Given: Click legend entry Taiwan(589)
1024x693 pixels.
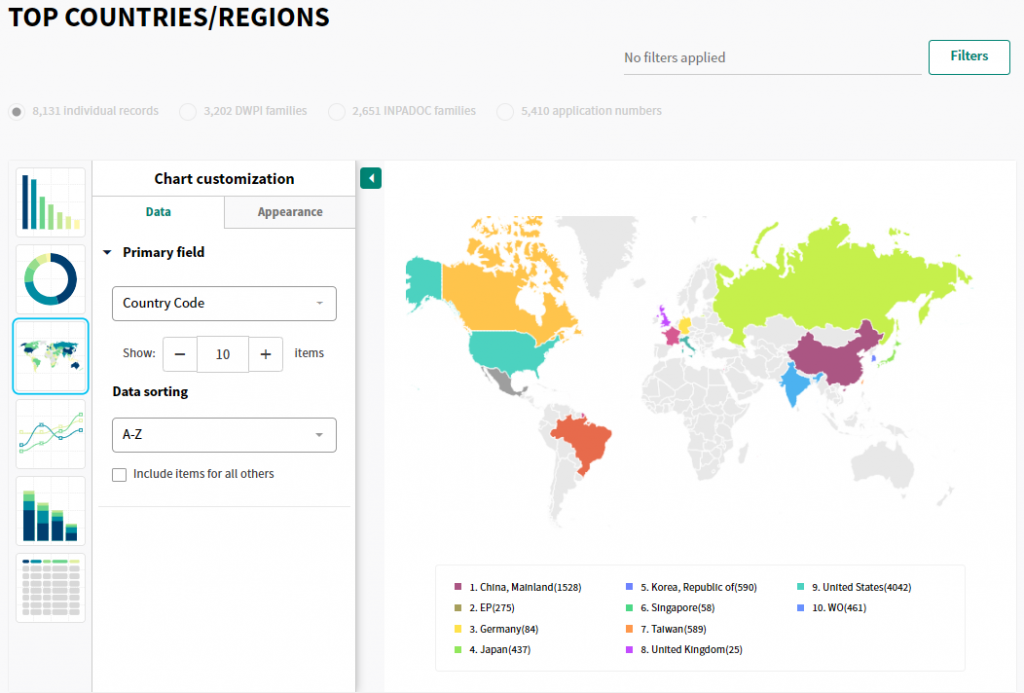Looking at the screenshot, I should [x=673, y=629].
